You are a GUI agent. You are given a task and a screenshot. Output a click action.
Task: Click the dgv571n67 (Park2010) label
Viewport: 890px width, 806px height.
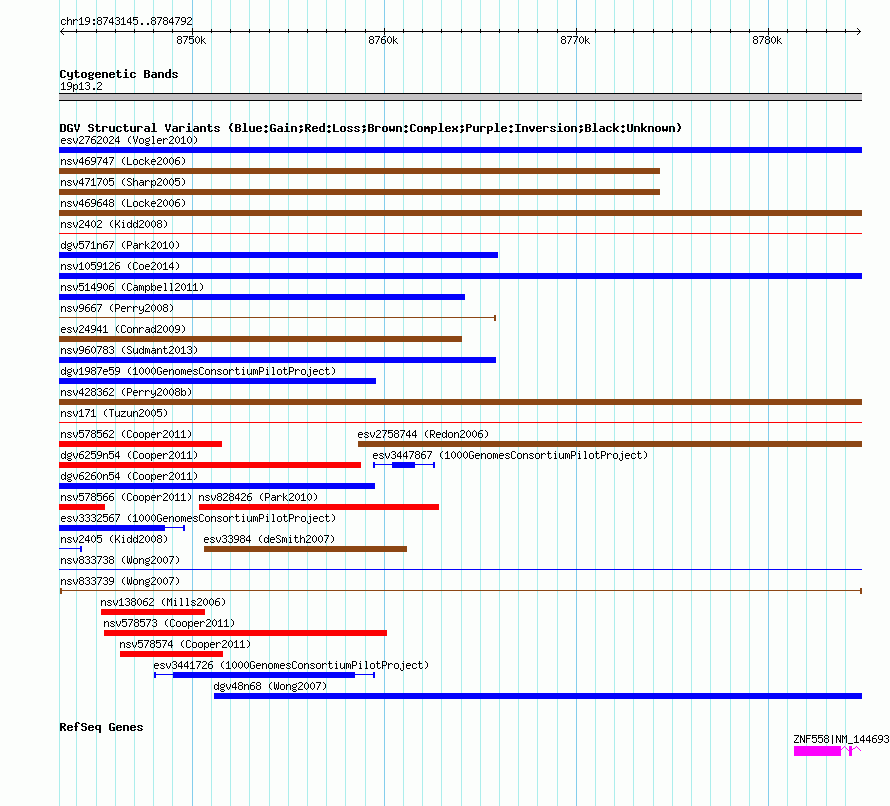[x=120, y=245]
